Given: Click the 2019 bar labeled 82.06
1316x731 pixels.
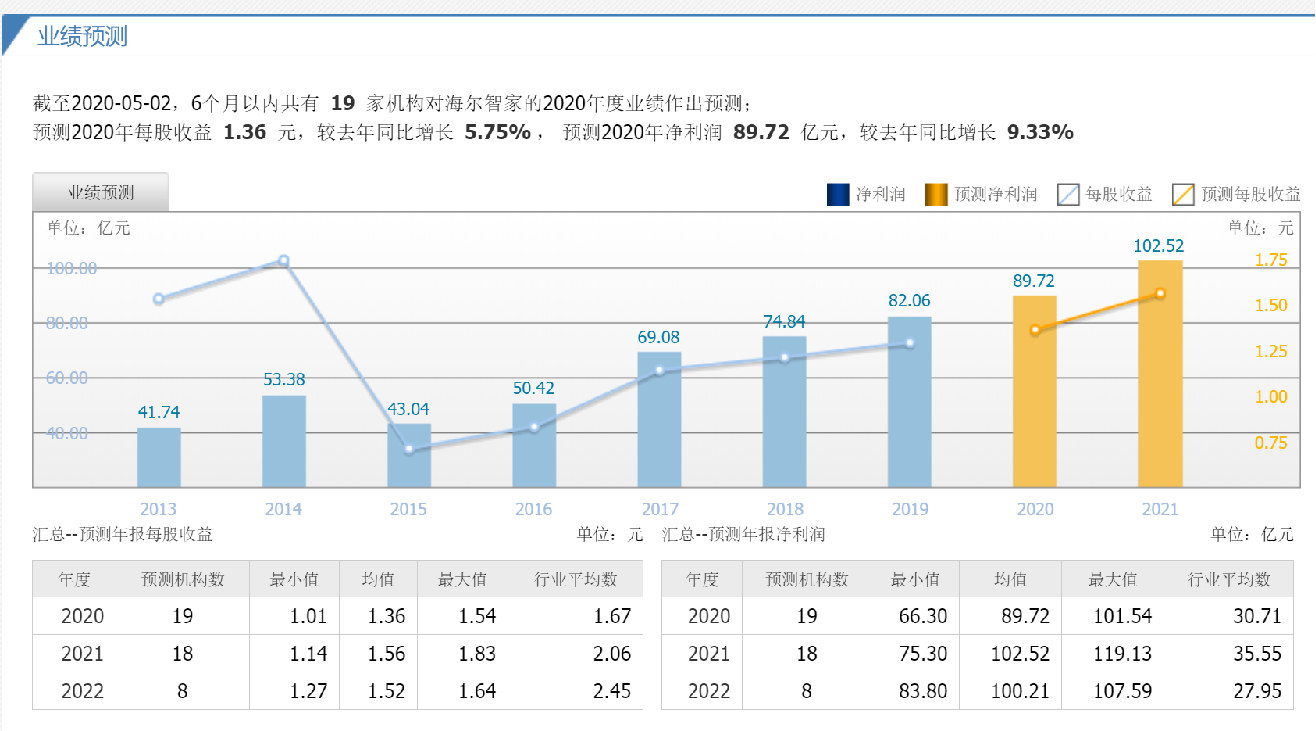Looking at the screenshot, I should pyautogui.click(x=910, y=402).
